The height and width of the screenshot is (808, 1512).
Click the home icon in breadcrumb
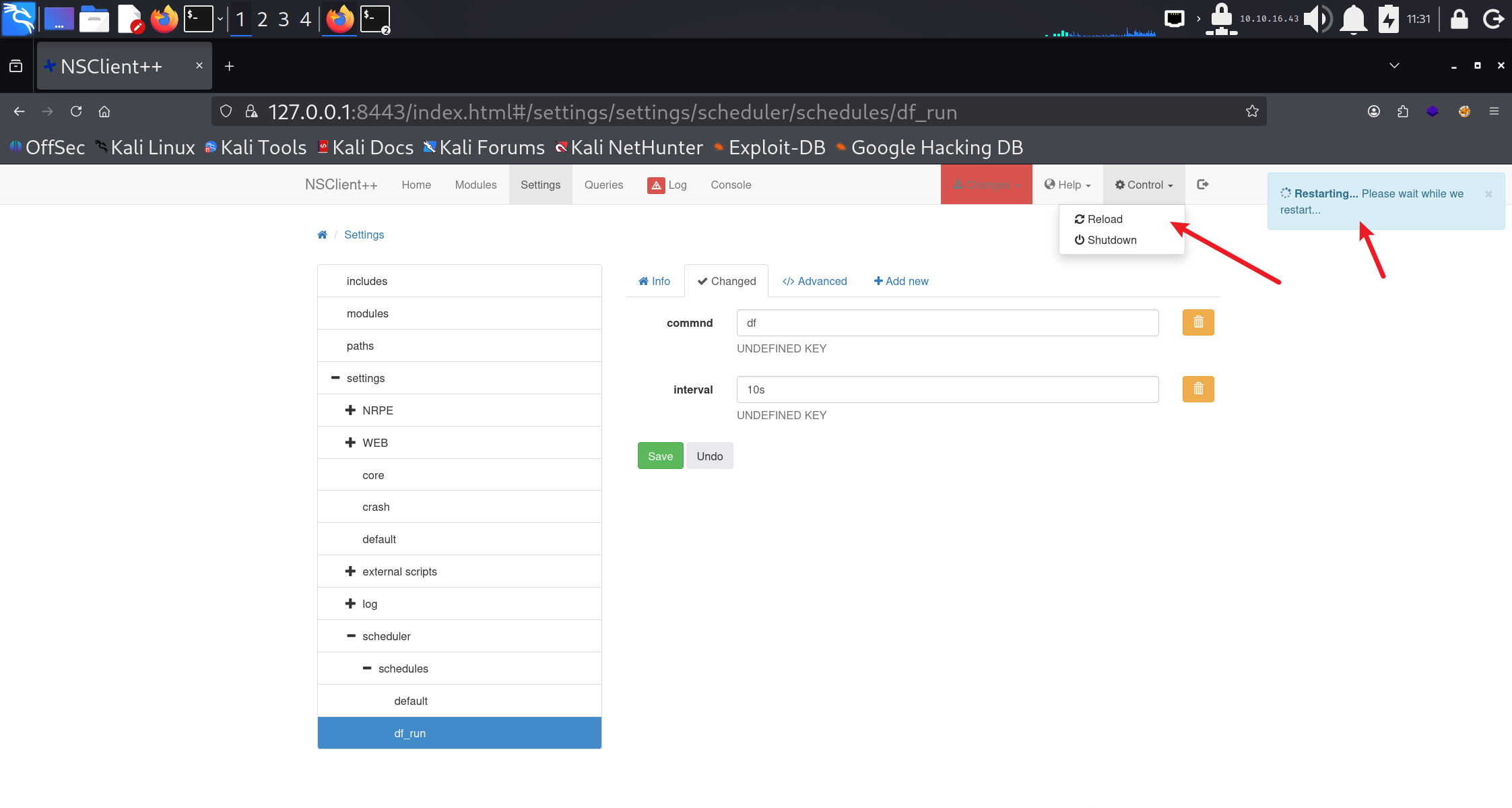pyautogui.click(x=322, y=235)
